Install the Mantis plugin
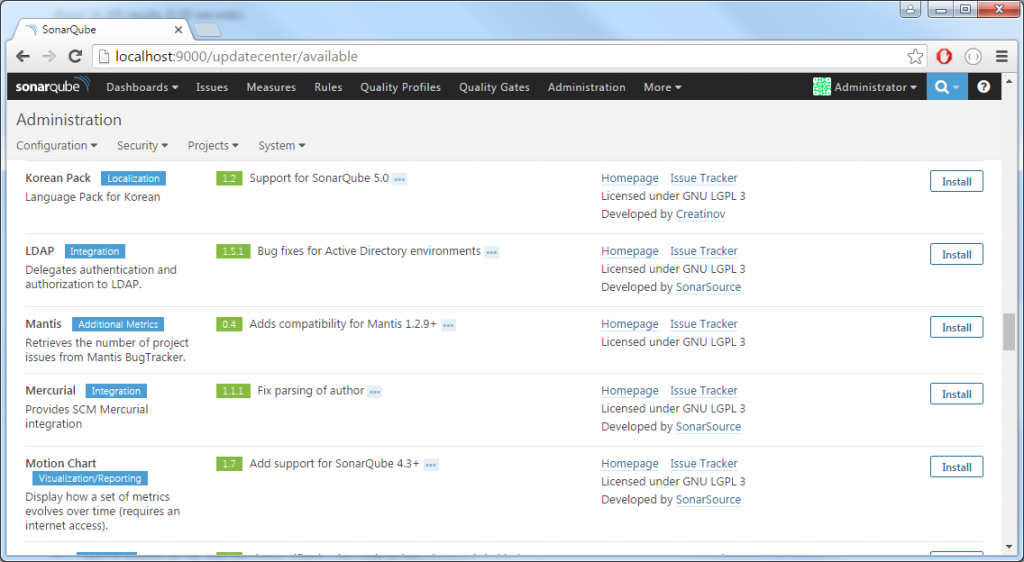 [x=956, y=328]
